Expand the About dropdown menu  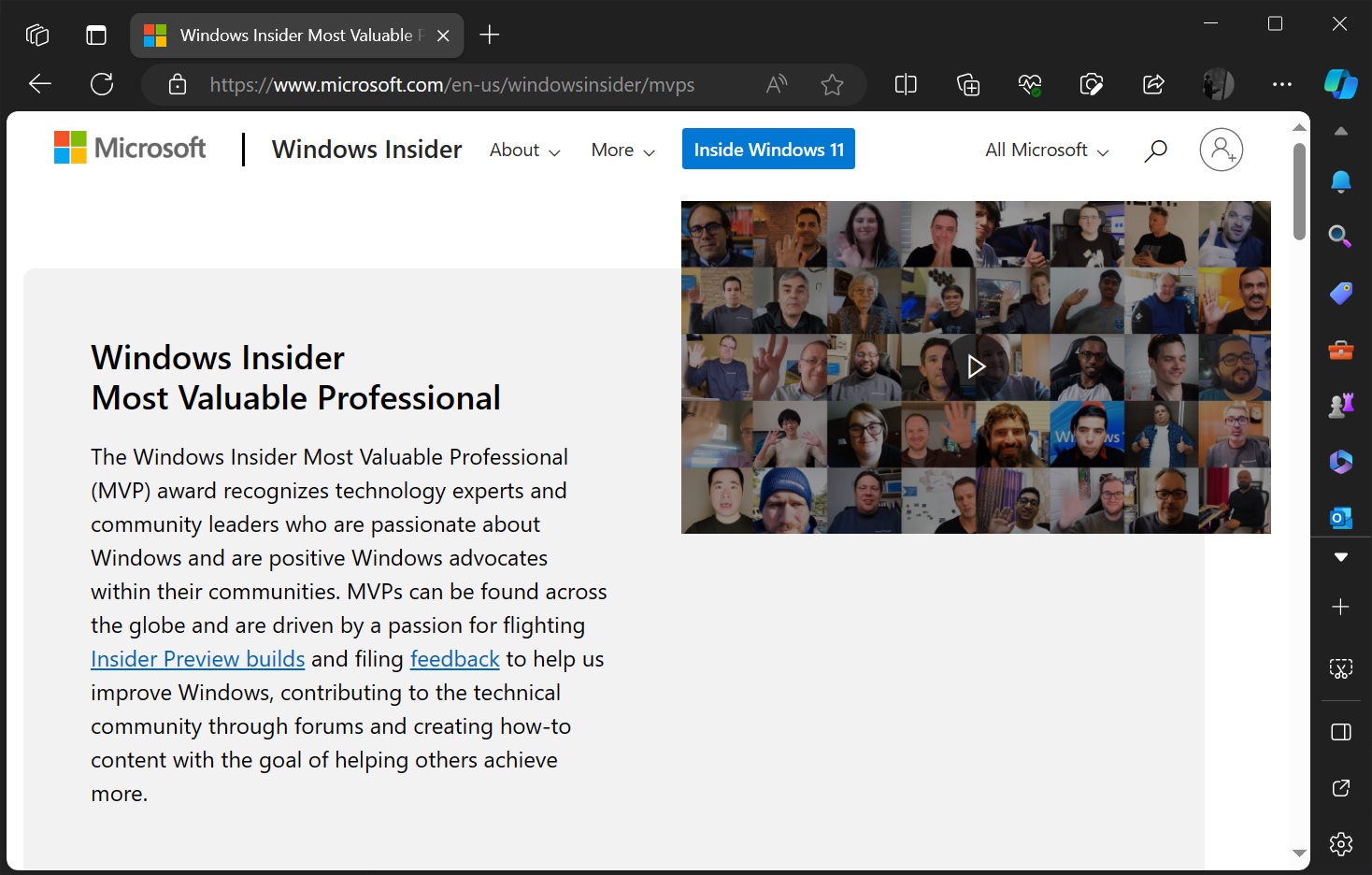pos(525,151)
